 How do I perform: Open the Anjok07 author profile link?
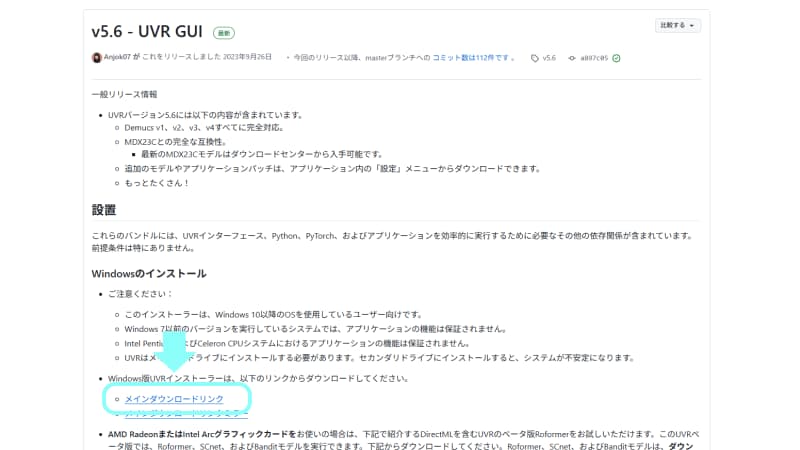click(x=117, y=57)
